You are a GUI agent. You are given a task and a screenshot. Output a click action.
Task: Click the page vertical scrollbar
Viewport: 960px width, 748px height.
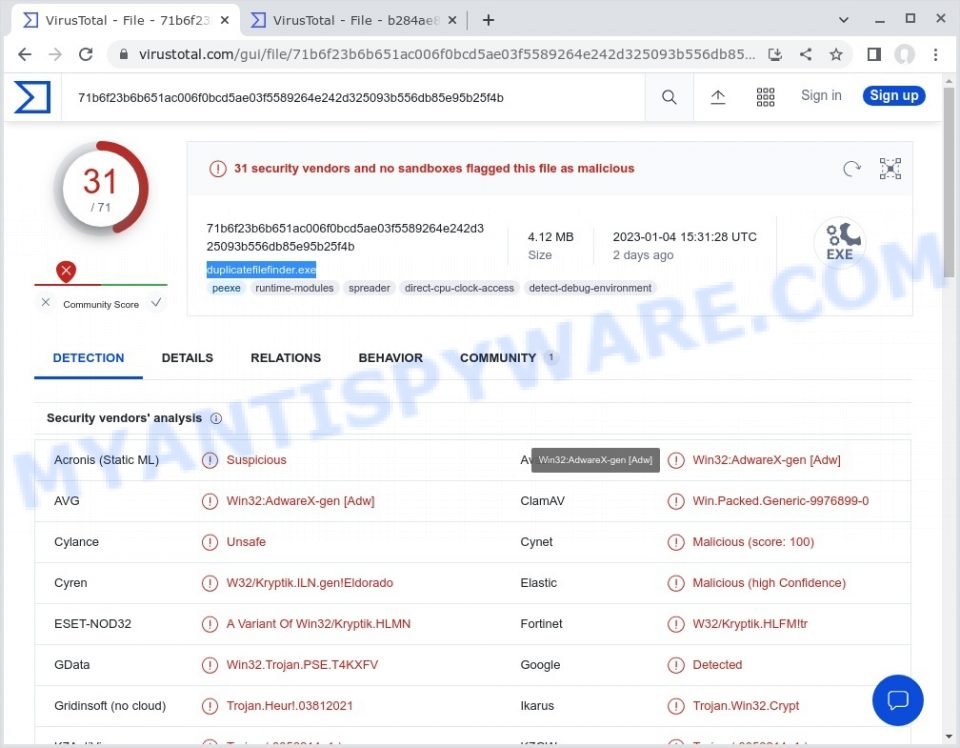coord(949,184)
